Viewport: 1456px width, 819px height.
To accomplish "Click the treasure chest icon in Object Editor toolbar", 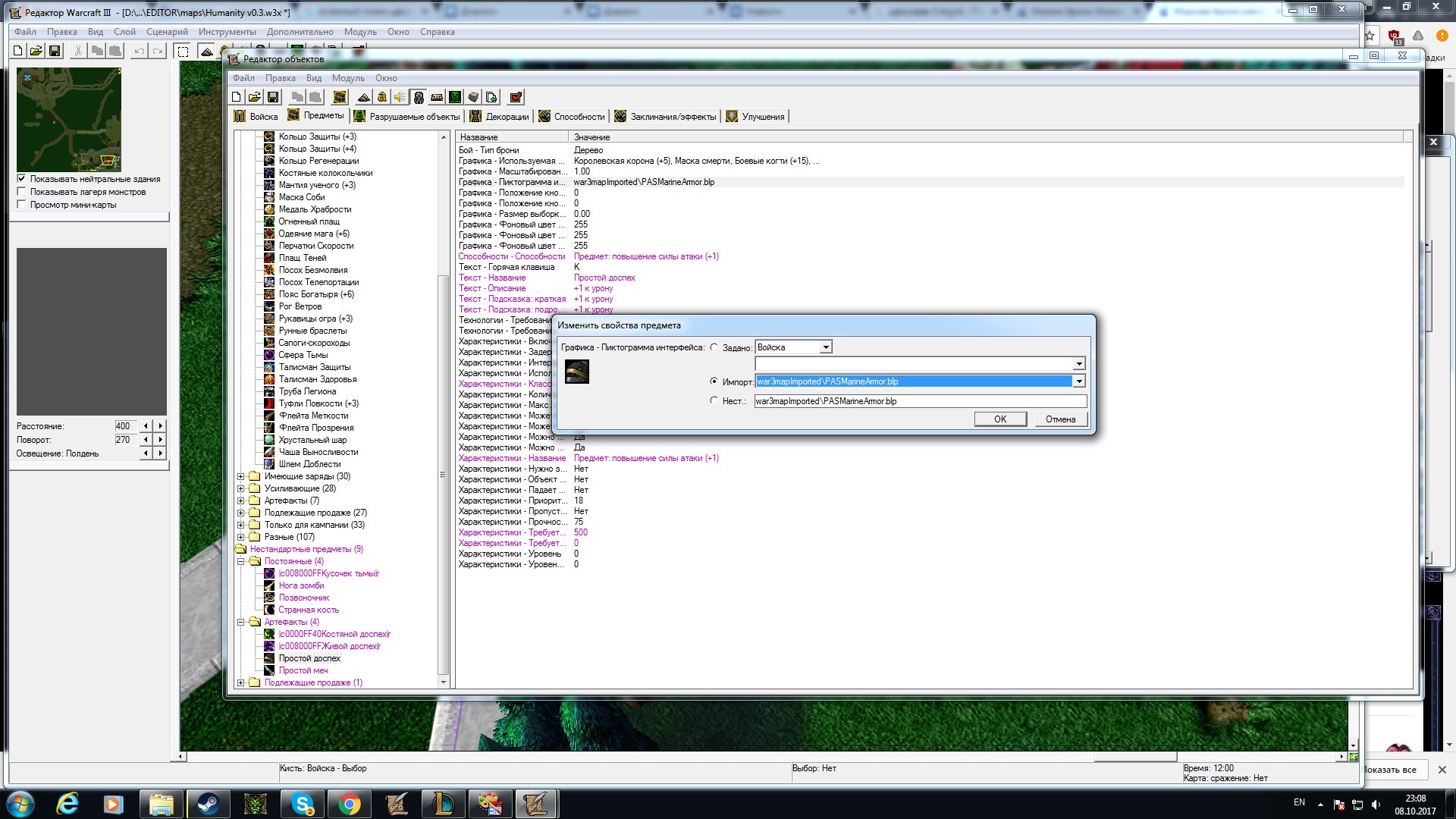I will (x=340, y=97).
